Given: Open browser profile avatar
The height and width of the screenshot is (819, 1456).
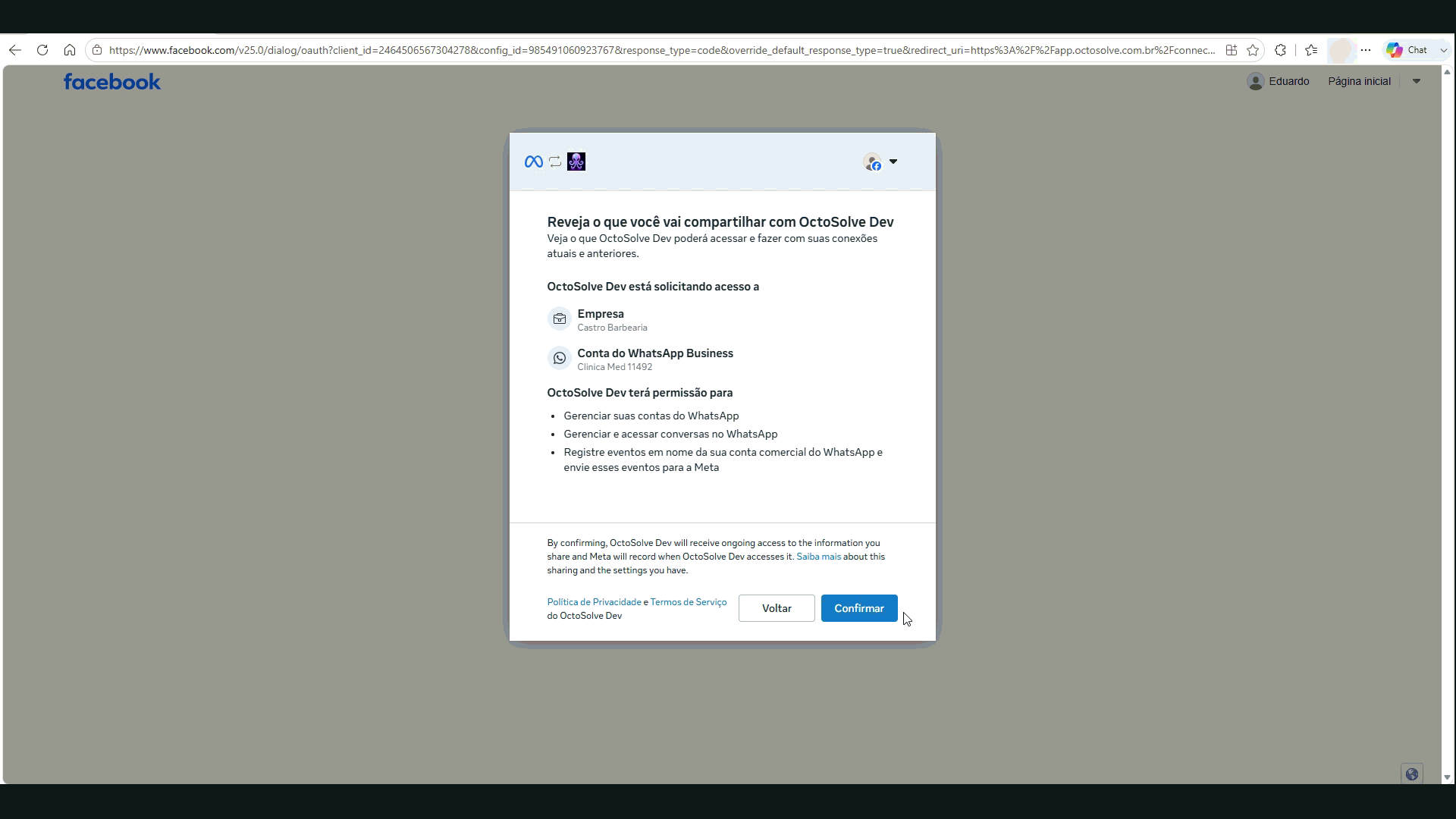Looking at the screenshot, I should pos(1341,50).
